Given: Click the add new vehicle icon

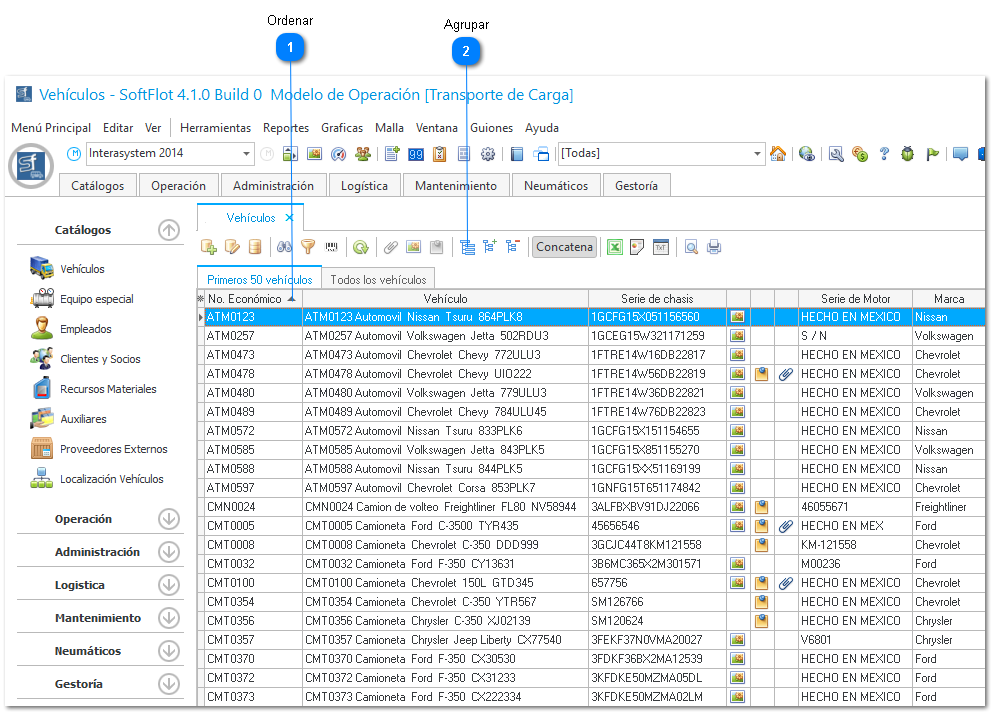Looking at the screenshot, I should 209,247.
